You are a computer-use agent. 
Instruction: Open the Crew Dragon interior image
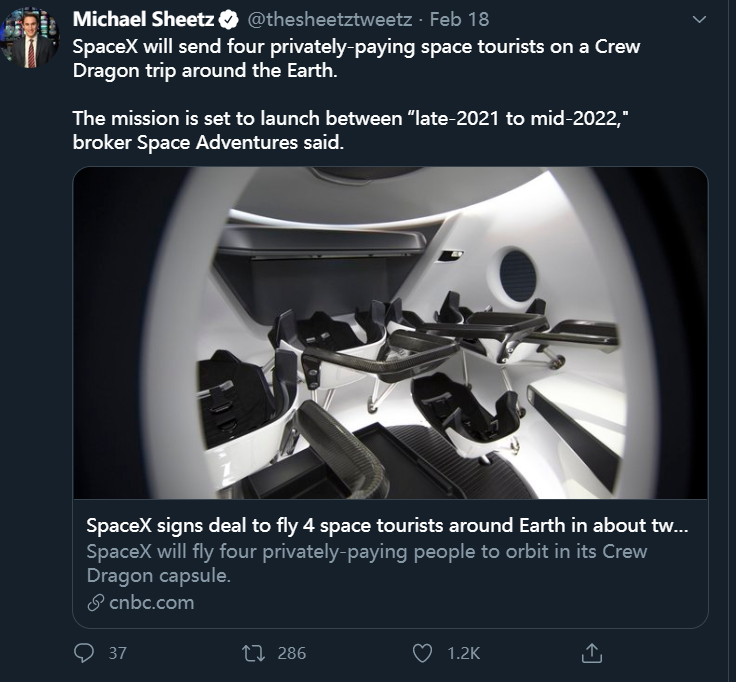[390, 332]
